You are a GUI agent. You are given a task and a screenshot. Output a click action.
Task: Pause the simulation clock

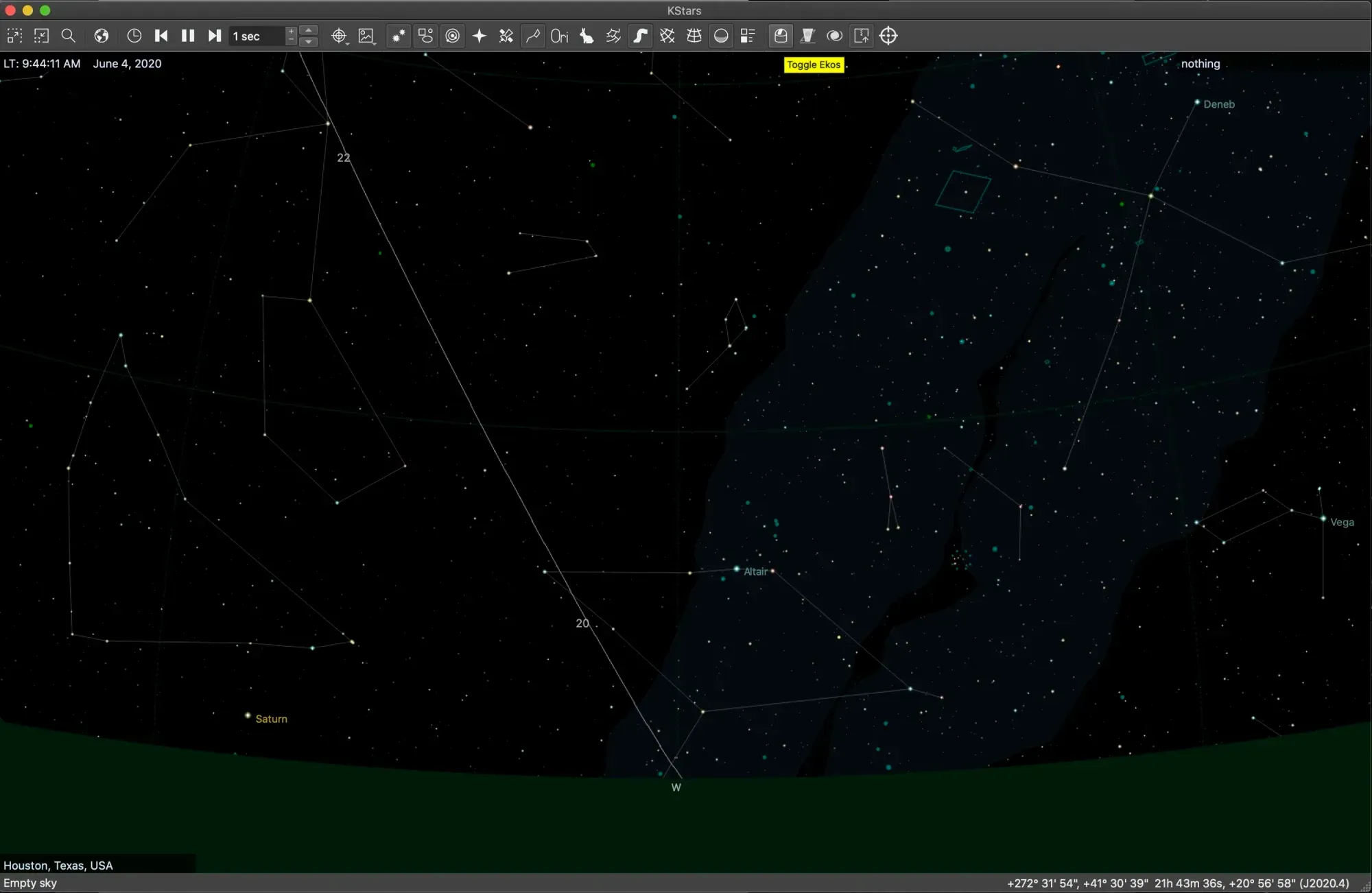click(x=187, y=36)
